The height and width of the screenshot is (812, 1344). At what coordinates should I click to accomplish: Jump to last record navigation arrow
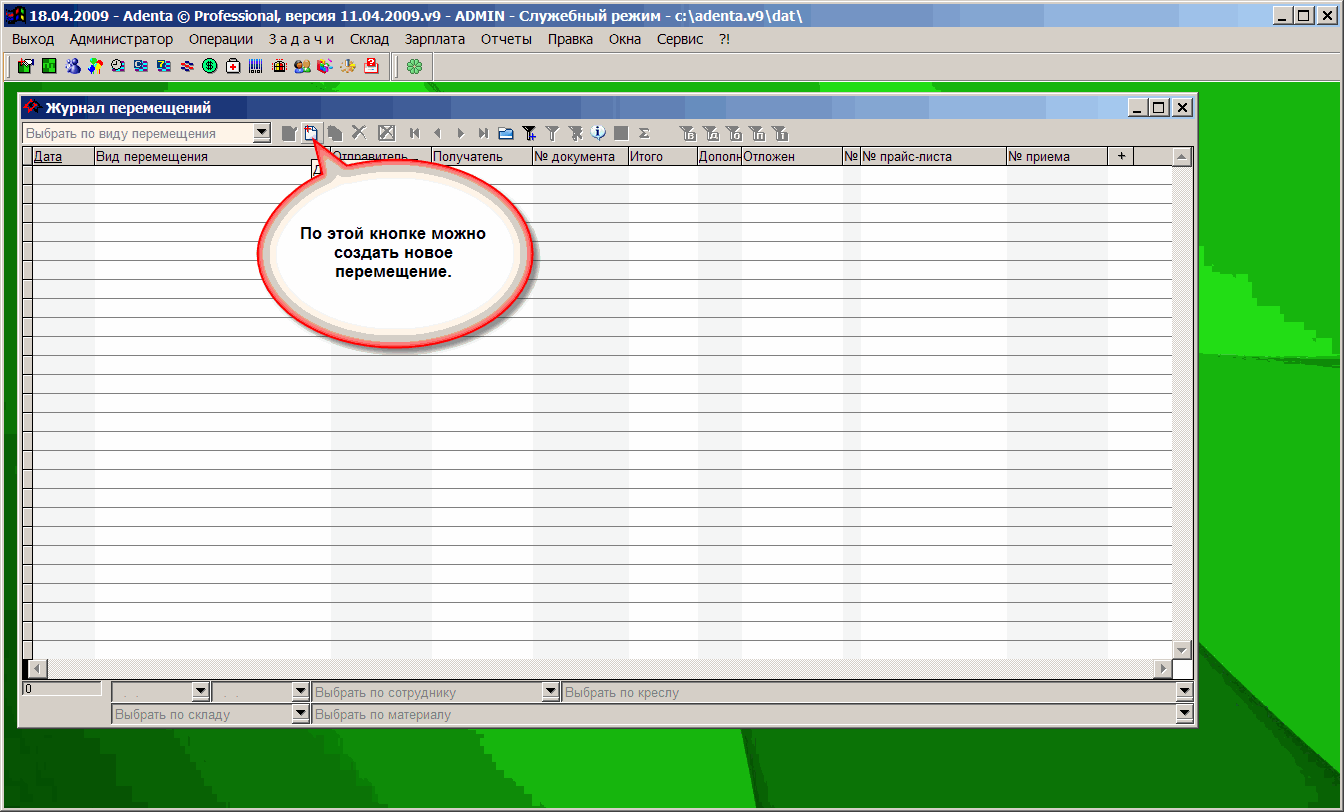483,133
